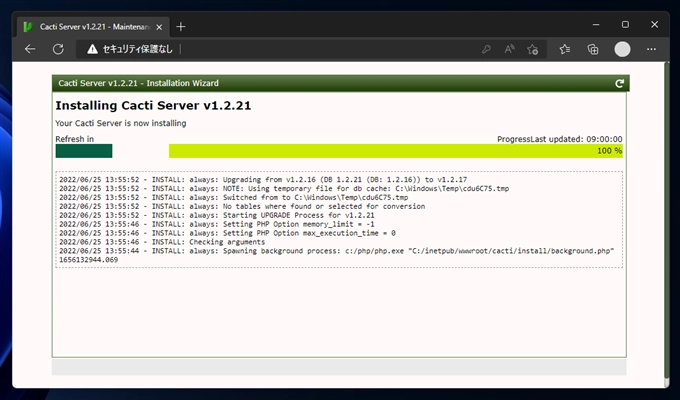Click log line 'No tables where found'
Viewport: 680px width, 400px height.
(x=242, y=207)
